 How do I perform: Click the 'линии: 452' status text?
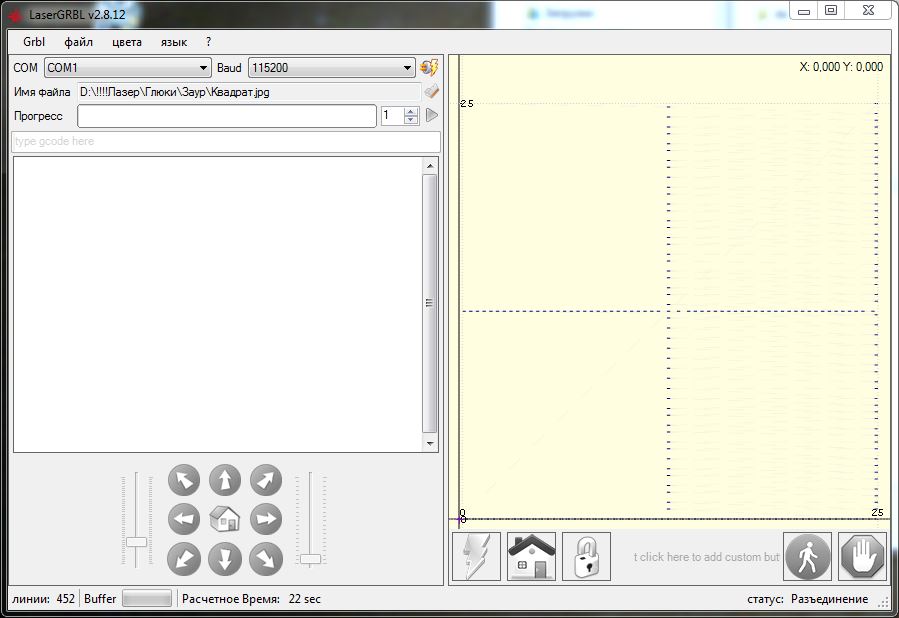click(x=44, y=599)
